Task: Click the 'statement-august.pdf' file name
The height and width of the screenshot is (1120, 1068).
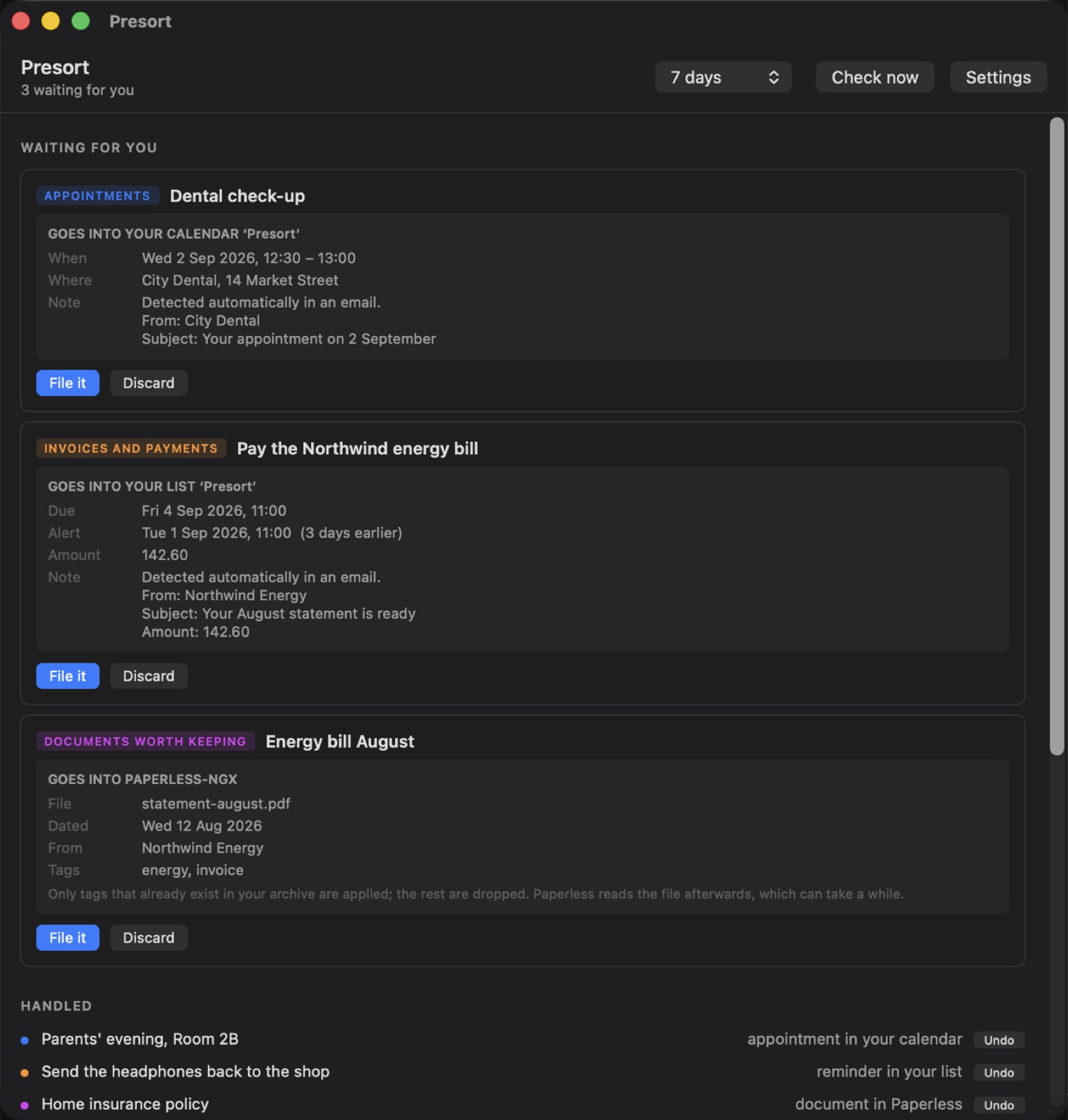Action: pyautogui.click(x=216, y=804)
